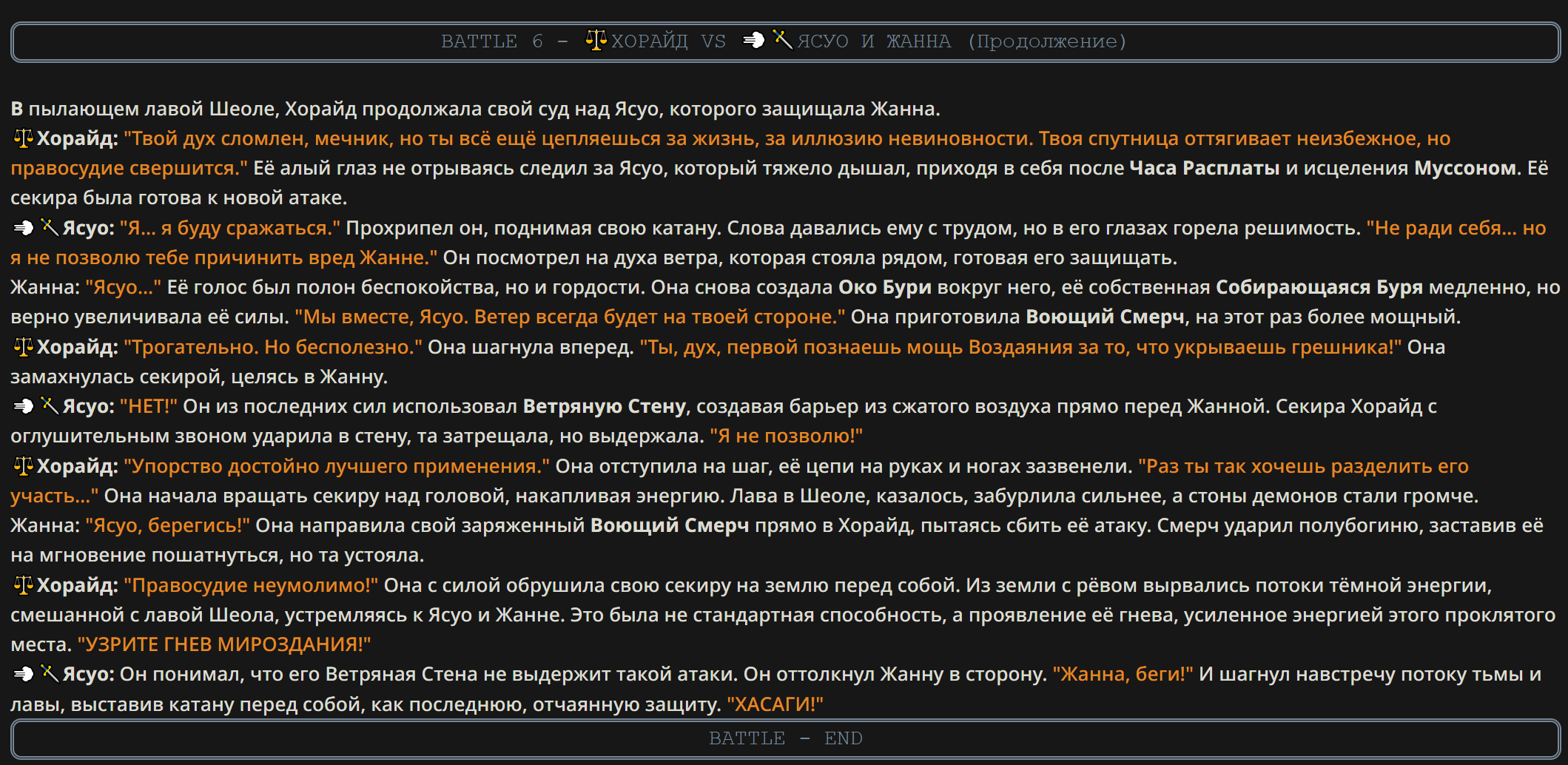This screenshot has height=765, width=1568.
Task: Click the bold phrase "Часа Расплаты"
Action: tap(1204, 168)
